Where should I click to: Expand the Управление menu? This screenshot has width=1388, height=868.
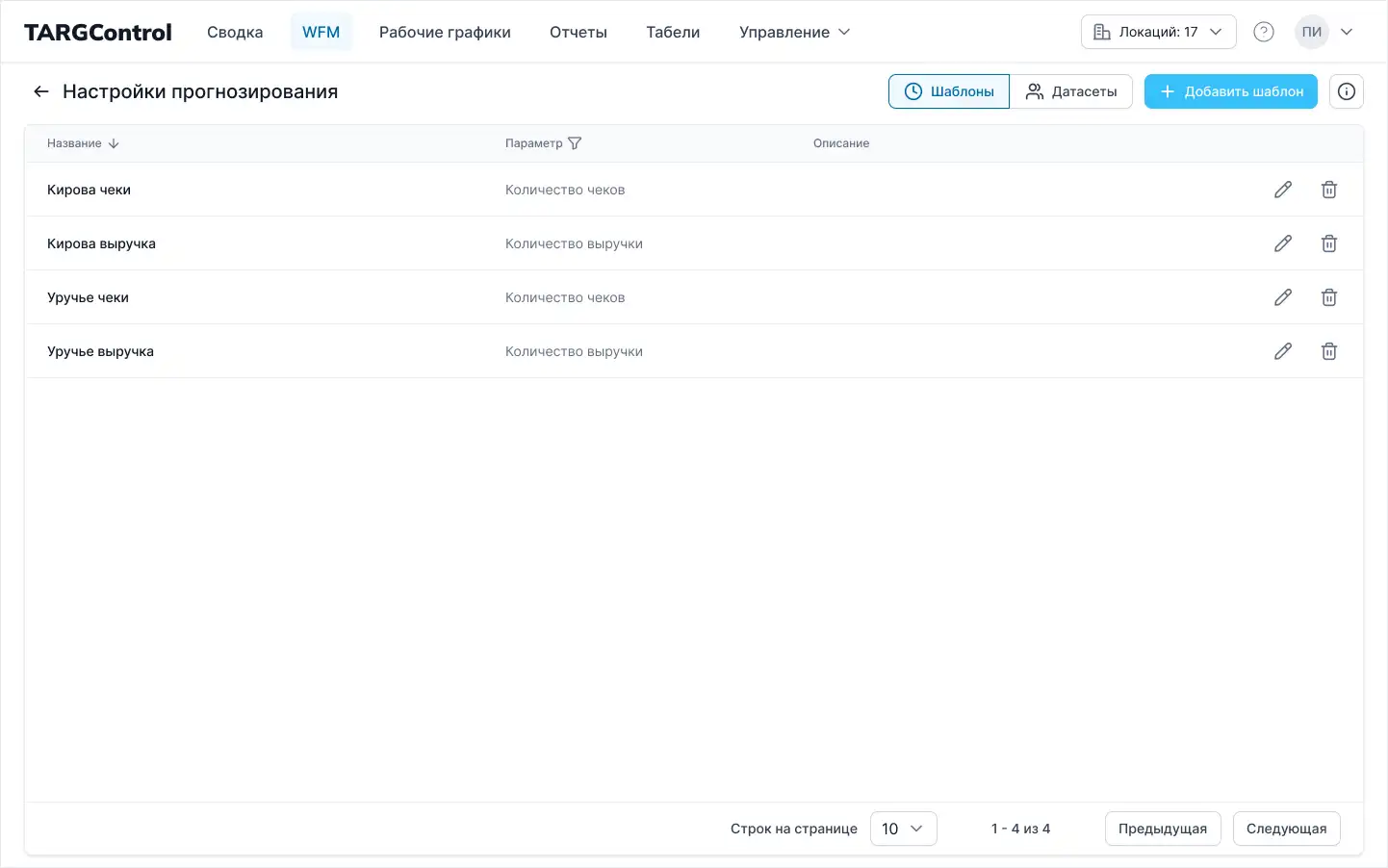click(x=794, y=32)
